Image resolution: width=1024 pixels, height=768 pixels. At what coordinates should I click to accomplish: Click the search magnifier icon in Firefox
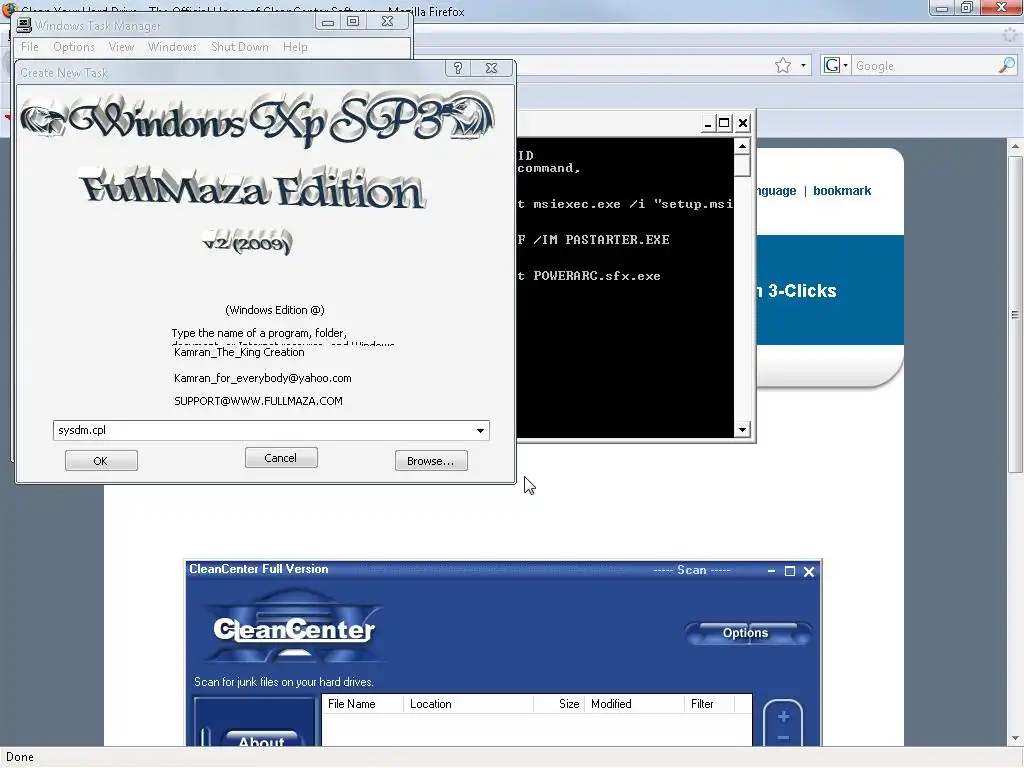[x=1007, y=65]
